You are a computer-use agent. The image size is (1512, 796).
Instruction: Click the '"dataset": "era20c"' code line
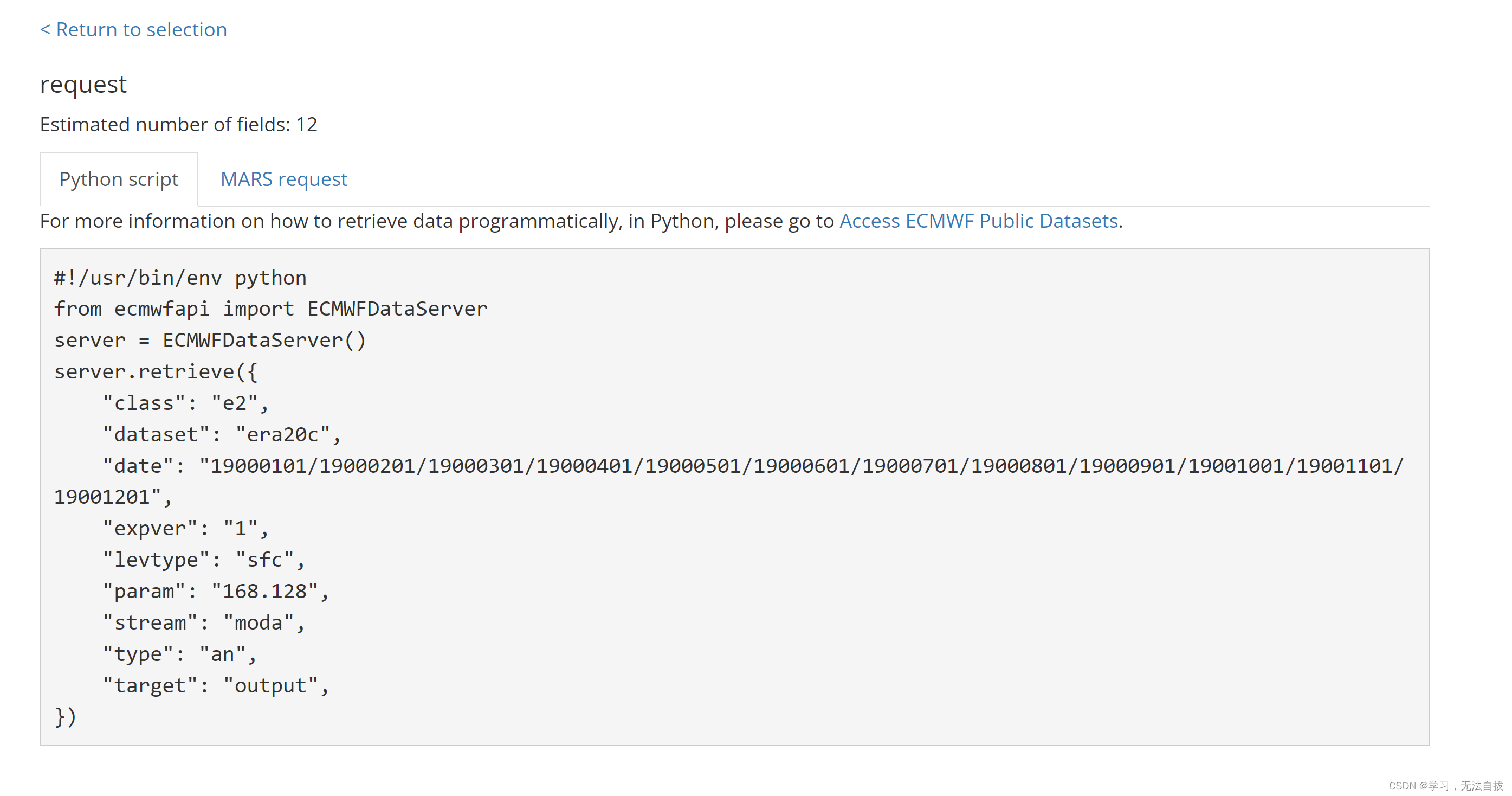point(222,435)
